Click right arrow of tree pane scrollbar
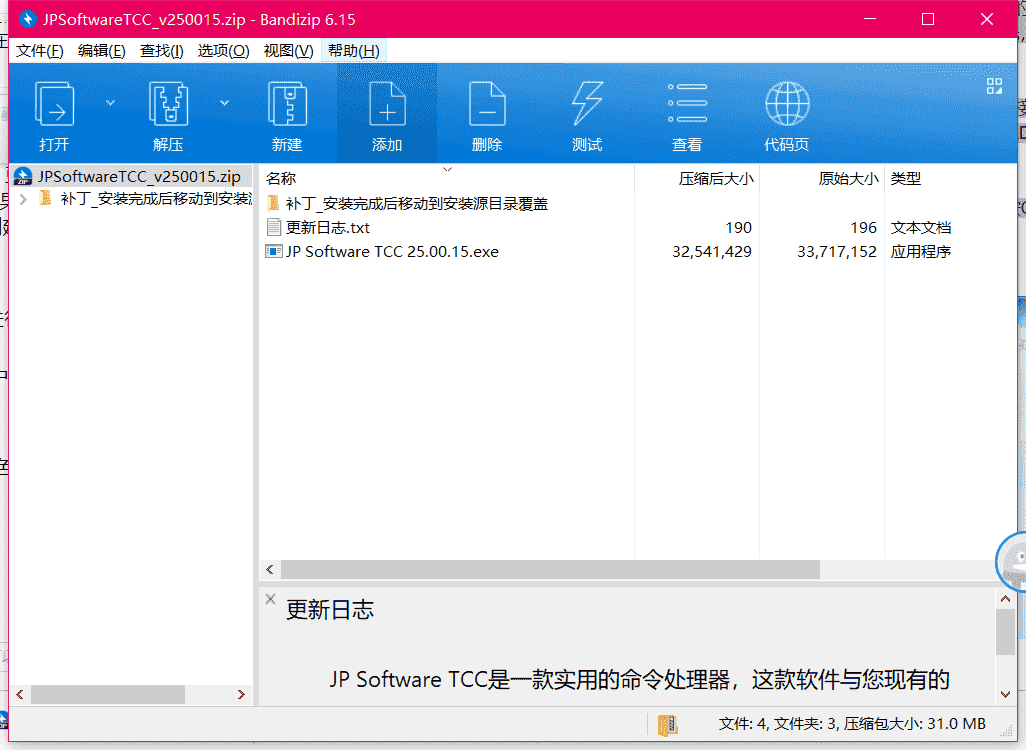 point(241,694)
